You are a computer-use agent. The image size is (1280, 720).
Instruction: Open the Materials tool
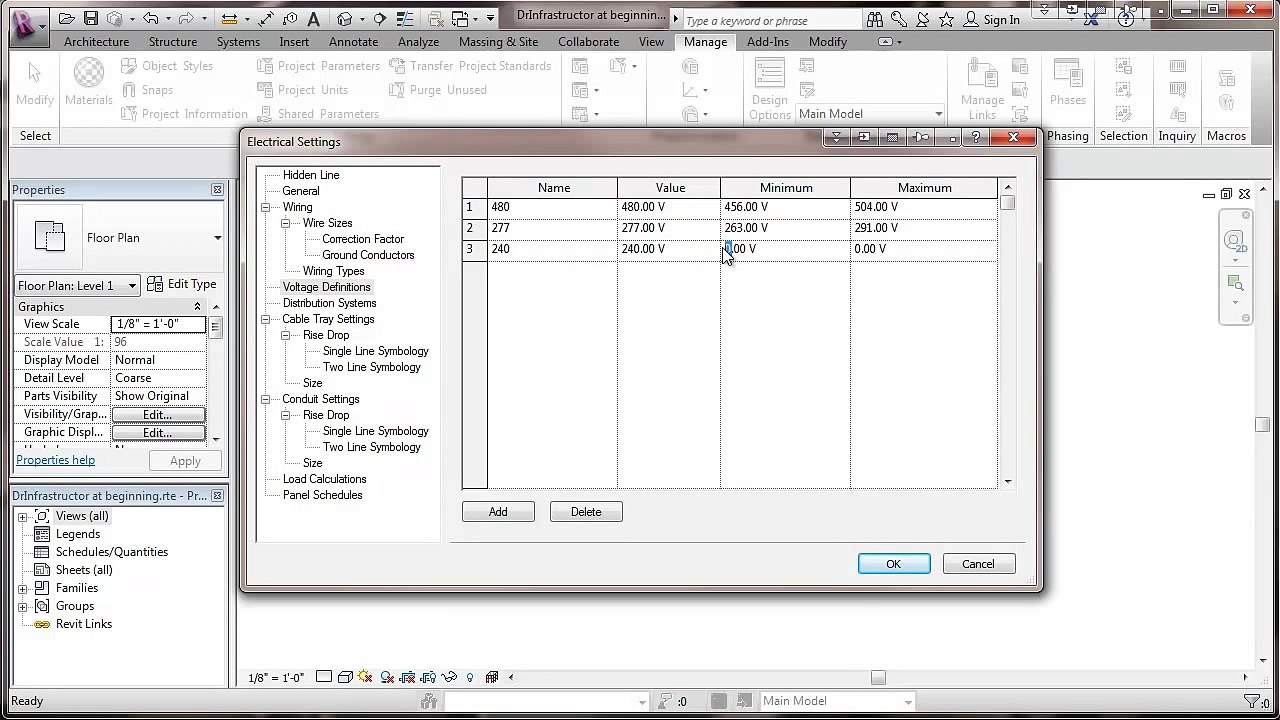click(x=89, y=83)
